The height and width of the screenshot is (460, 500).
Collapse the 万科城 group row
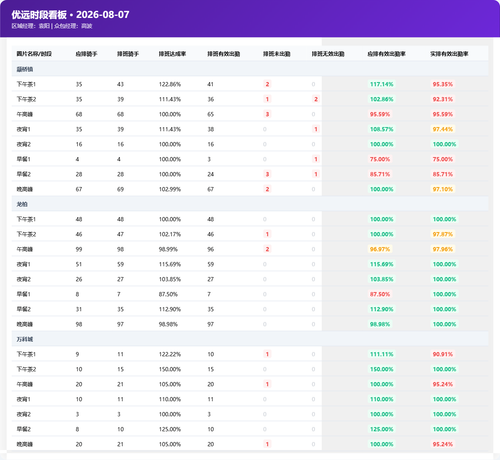pyautogui.click(x=250, y=339)
